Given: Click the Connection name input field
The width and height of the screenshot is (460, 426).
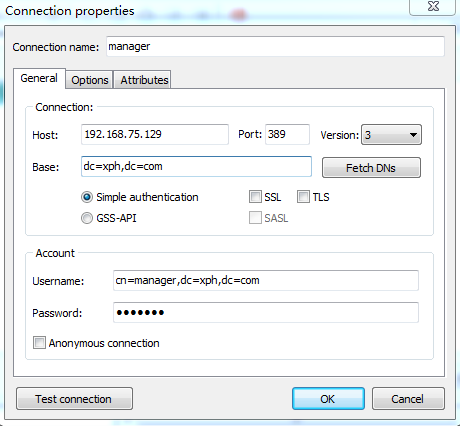Looking at the screenshot, I should (275, 46).
